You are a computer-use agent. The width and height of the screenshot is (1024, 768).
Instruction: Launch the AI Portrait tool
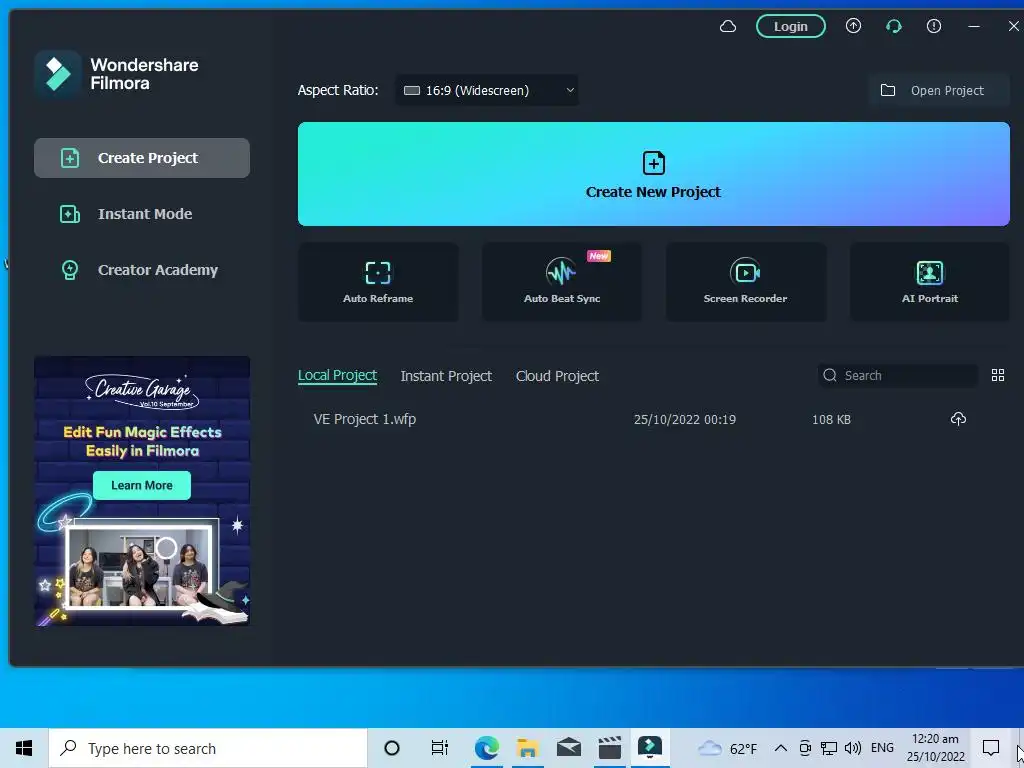coord(929,282)
